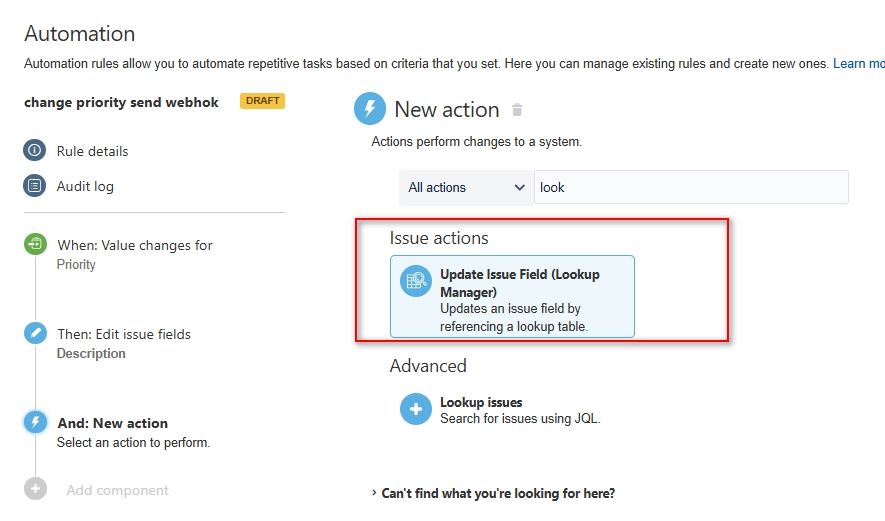Viewport: 885px width, 521px height.
Task: Open the Rule details section
Action: click(93, 151)
